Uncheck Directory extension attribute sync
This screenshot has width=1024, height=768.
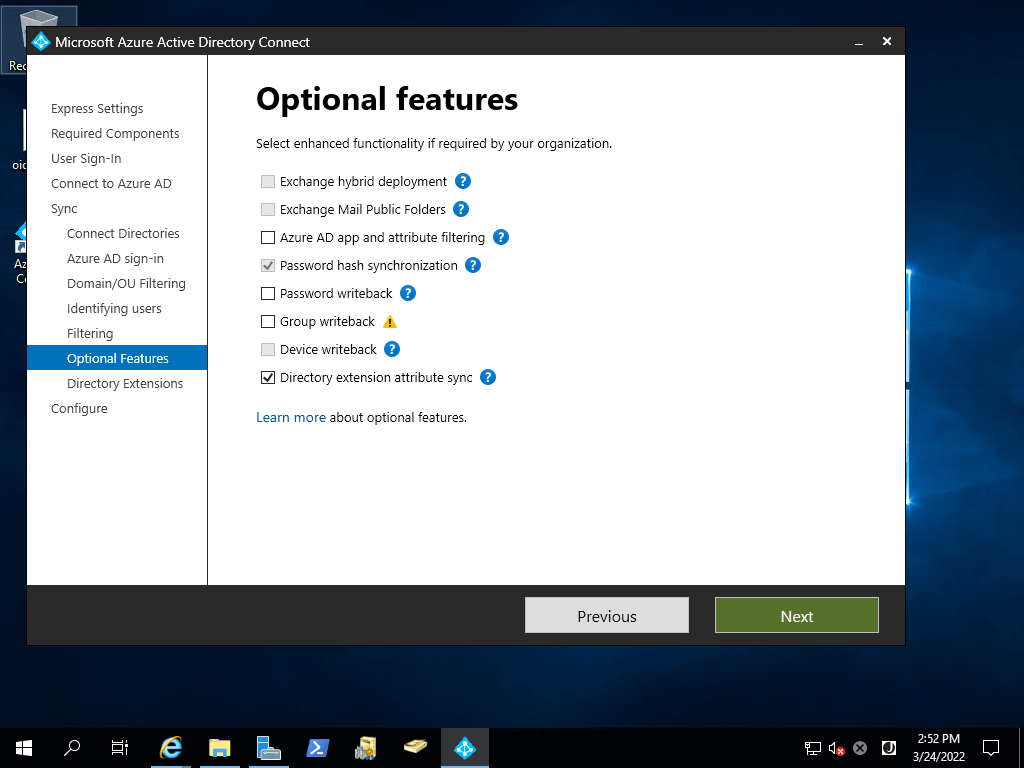(x=268, y=377)
